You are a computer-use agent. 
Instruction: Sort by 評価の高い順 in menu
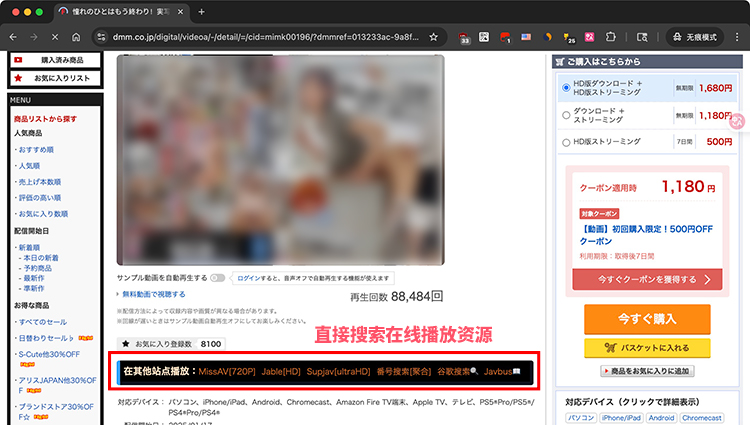click(40, 197)
